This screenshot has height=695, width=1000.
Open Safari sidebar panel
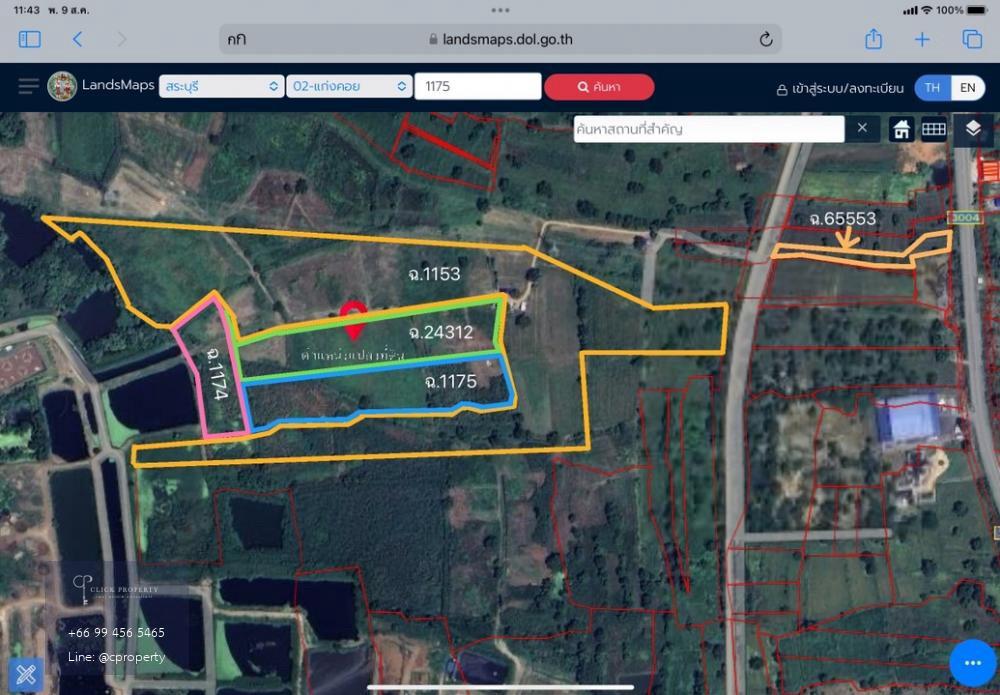[30, 40]
